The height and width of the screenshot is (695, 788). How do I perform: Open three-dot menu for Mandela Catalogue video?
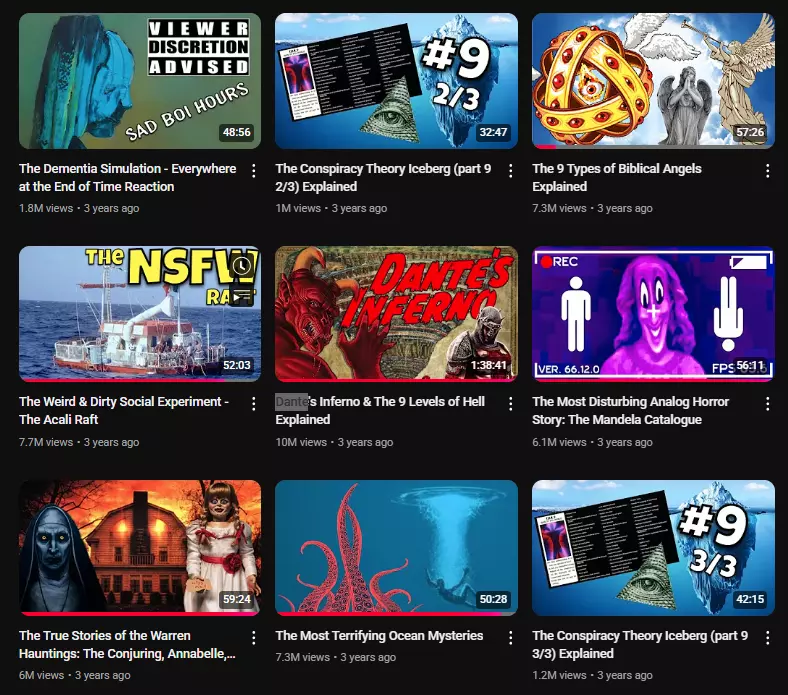click(x=767, y=404)
